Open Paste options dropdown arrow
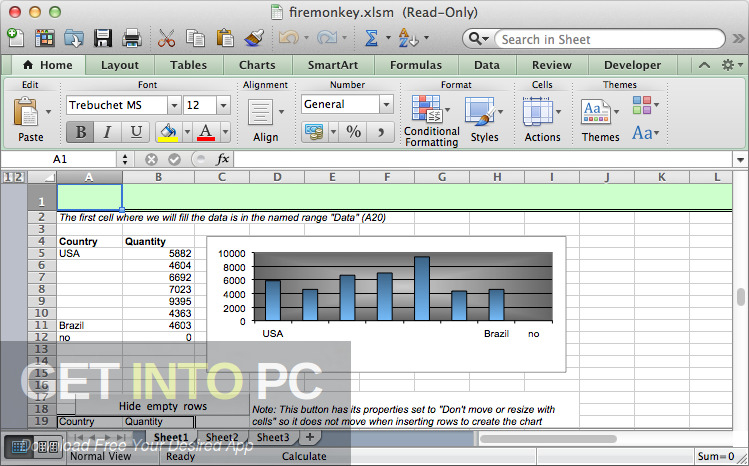The image size is (749, 466). (48, 112)
